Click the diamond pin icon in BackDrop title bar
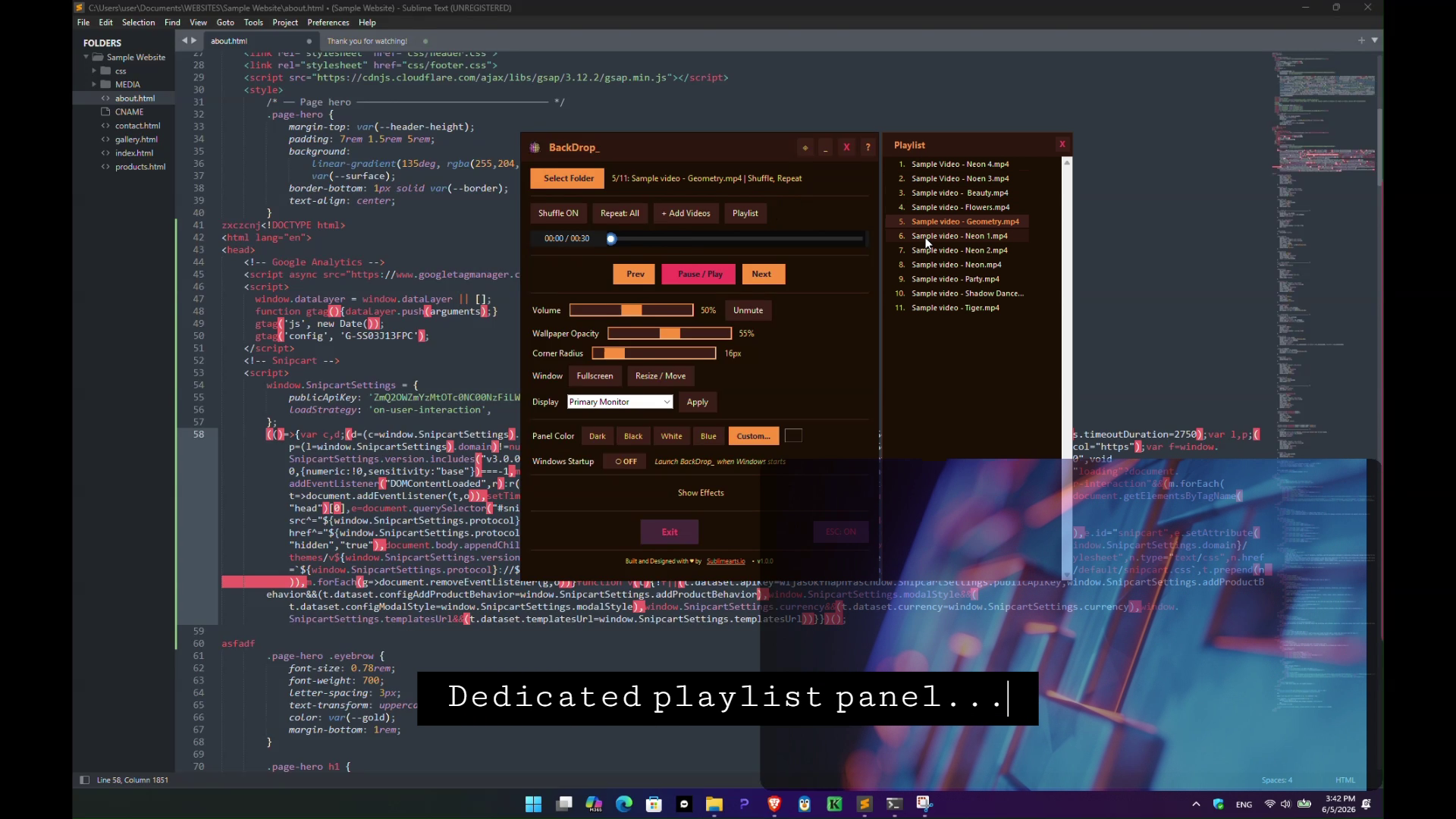 tap(805, 148)
